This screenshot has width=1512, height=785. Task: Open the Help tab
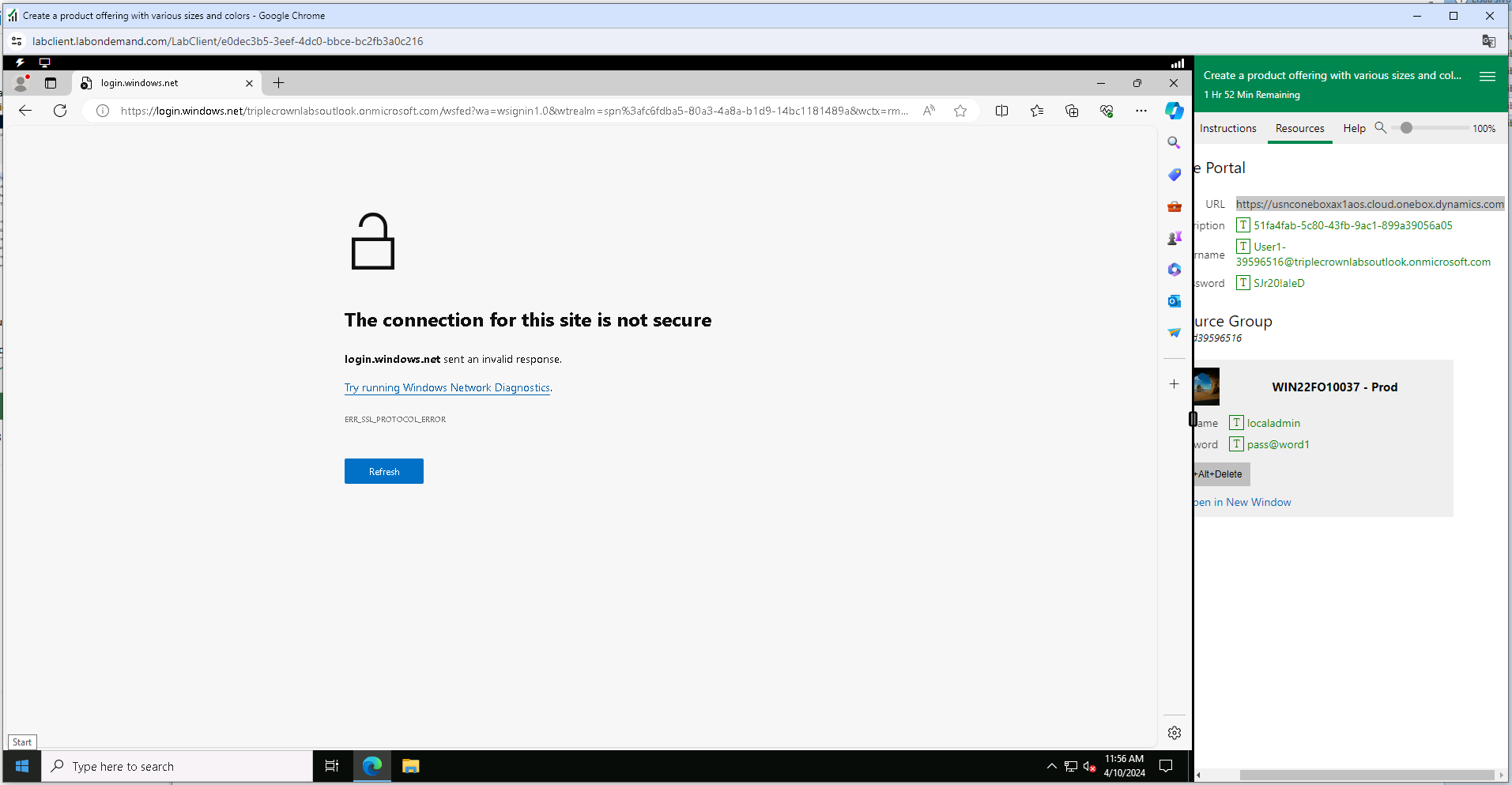(x=1354, y=128)
